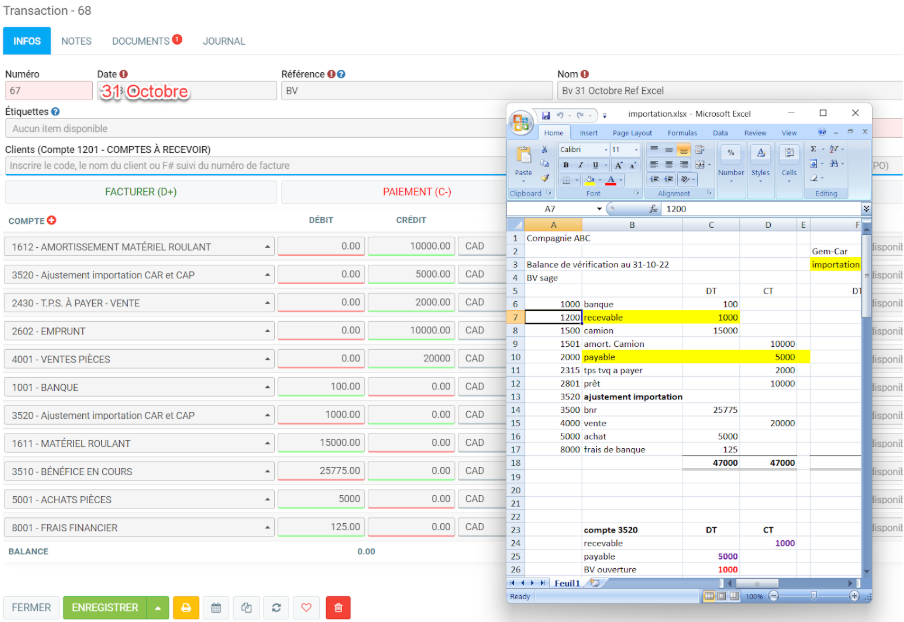Open the Formulas ribbon tab in Excel
This screenshot has height=622, width=904.
682,133
